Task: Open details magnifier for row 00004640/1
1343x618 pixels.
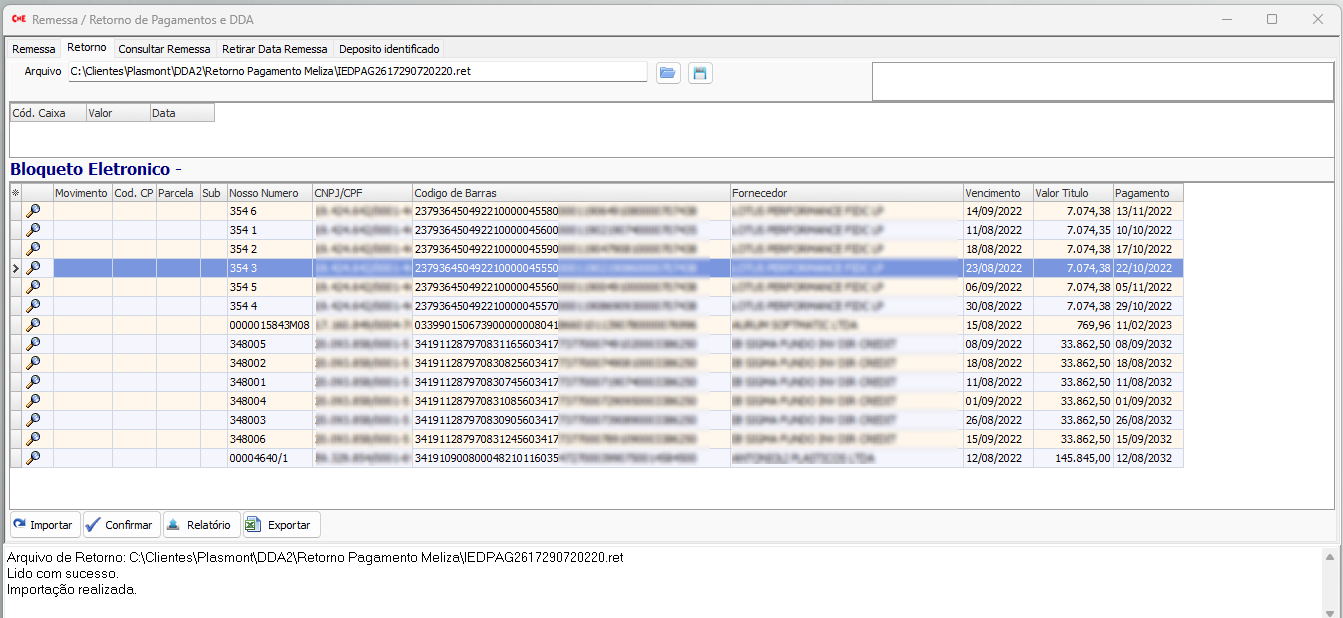Action: coord(33,458)
